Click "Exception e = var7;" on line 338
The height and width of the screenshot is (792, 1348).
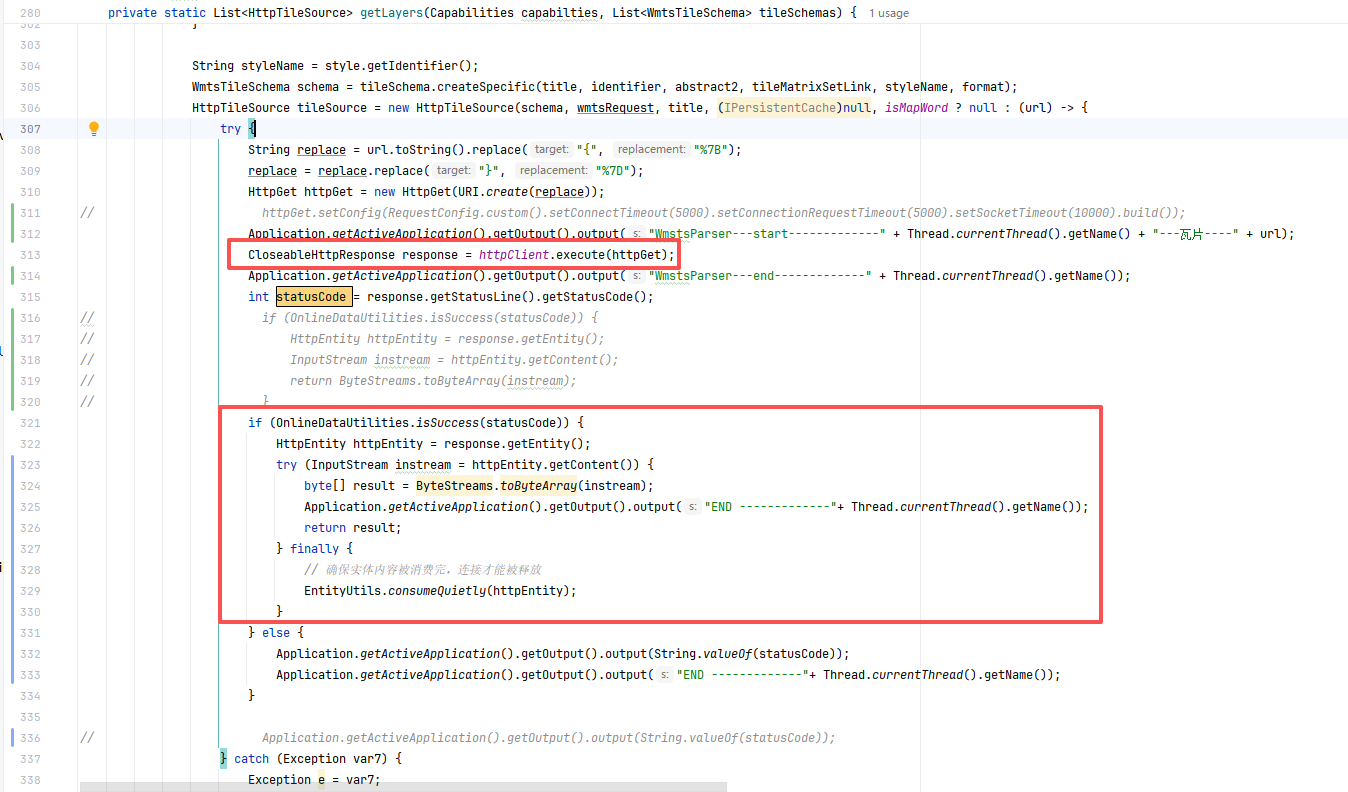pos(314,780)
